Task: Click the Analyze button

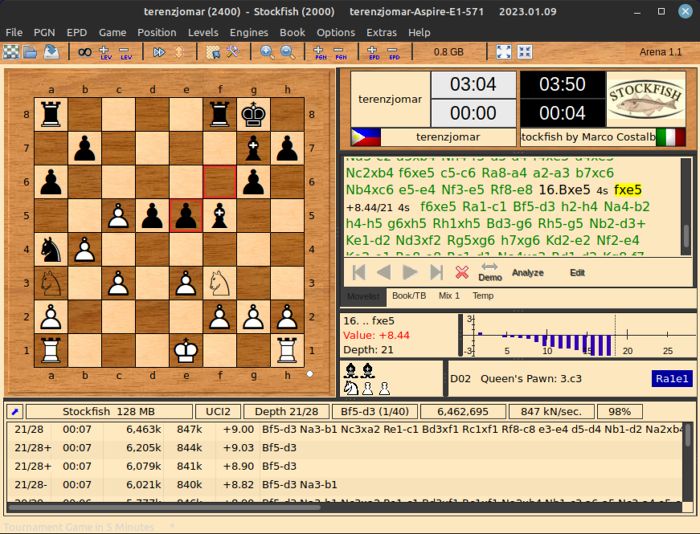Action: point(528,273)
